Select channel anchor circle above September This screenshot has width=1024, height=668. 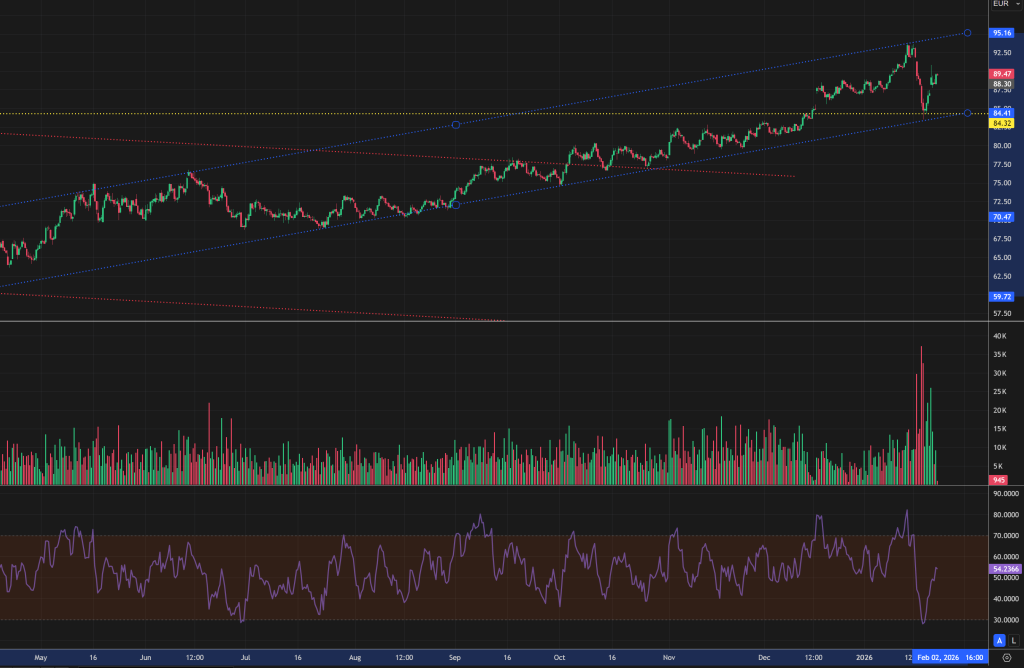456,125
